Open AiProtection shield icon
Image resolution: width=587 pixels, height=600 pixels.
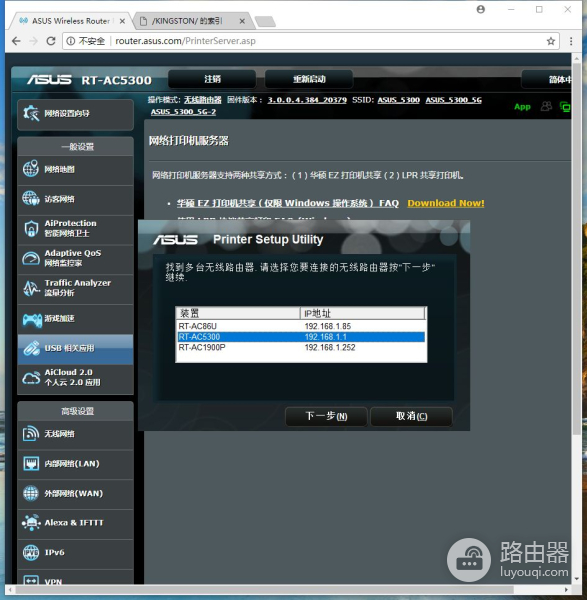click(31, 228)
